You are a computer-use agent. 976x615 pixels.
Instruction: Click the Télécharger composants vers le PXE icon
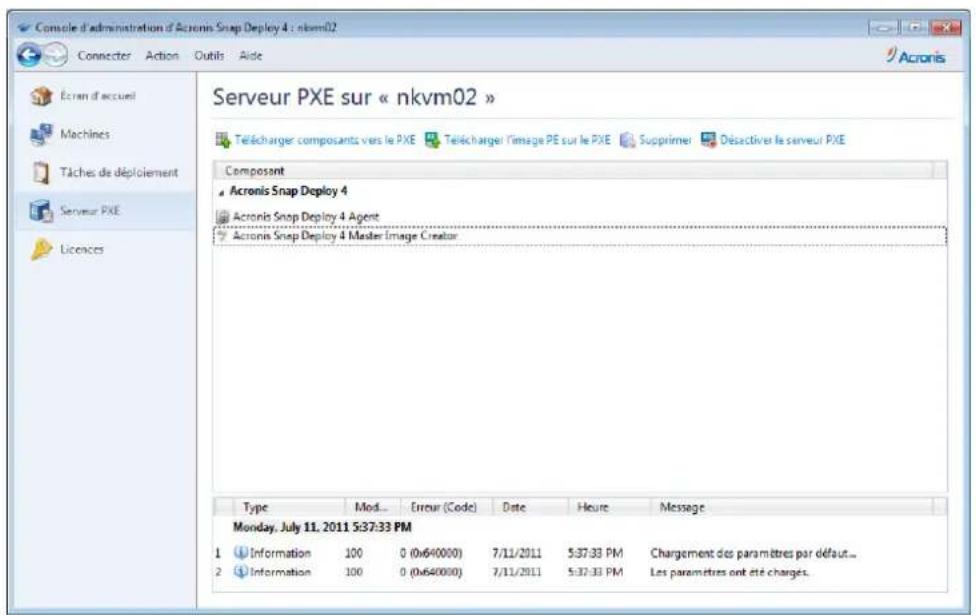pos(223,140)
